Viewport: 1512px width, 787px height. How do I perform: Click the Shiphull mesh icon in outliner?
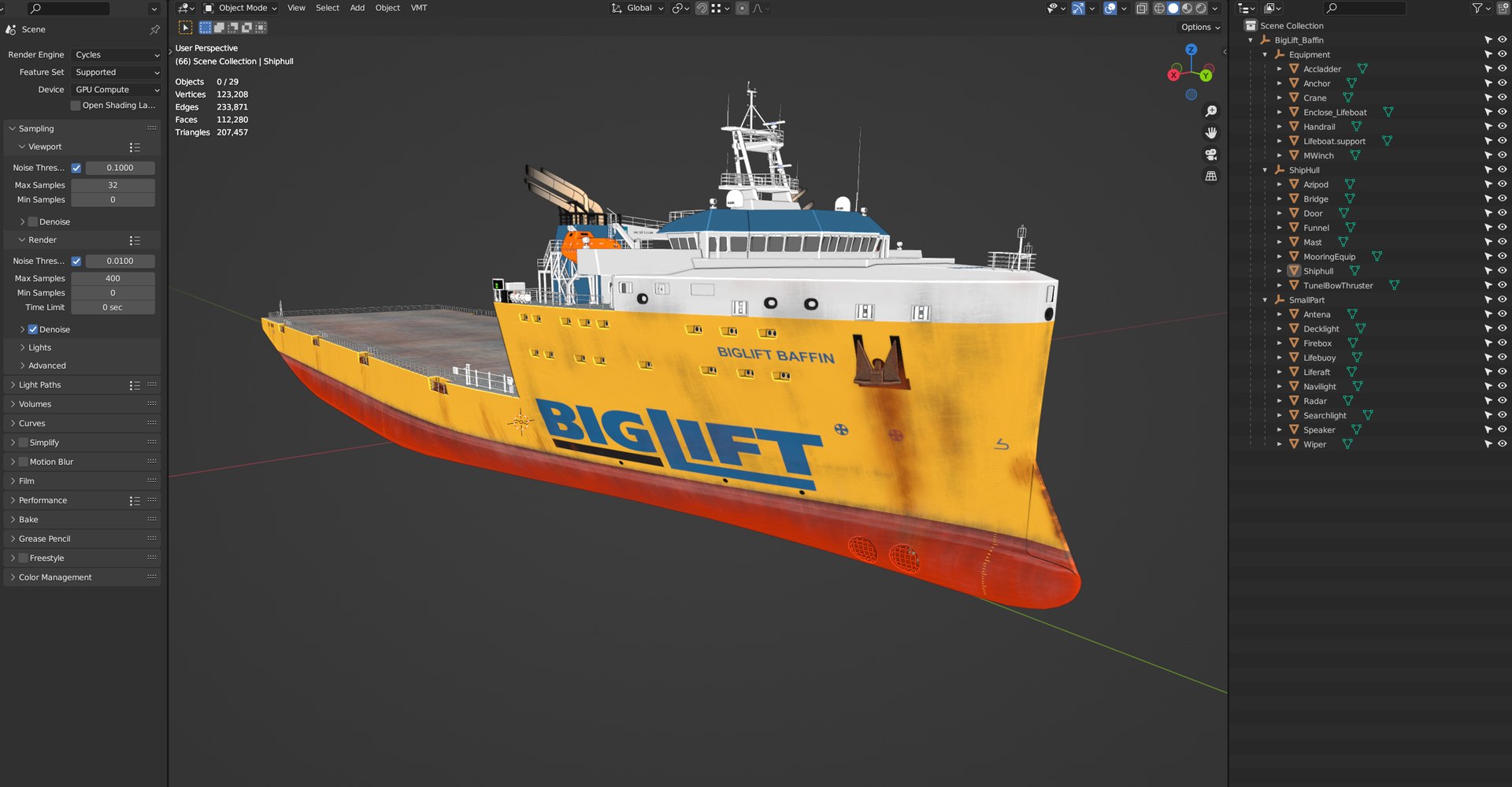click(x=1294, y=271)
